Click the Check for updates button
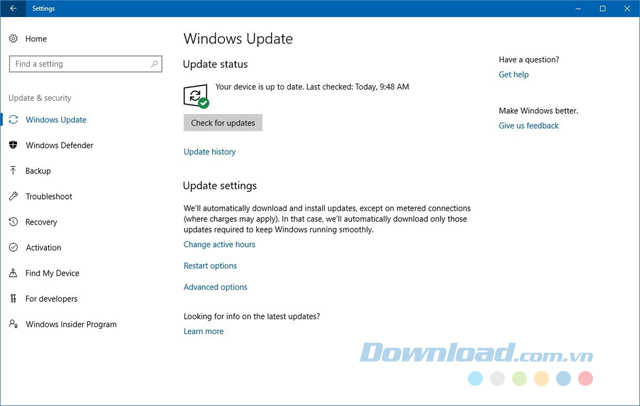The image size is (640, 406). click(x=223, y=123)
